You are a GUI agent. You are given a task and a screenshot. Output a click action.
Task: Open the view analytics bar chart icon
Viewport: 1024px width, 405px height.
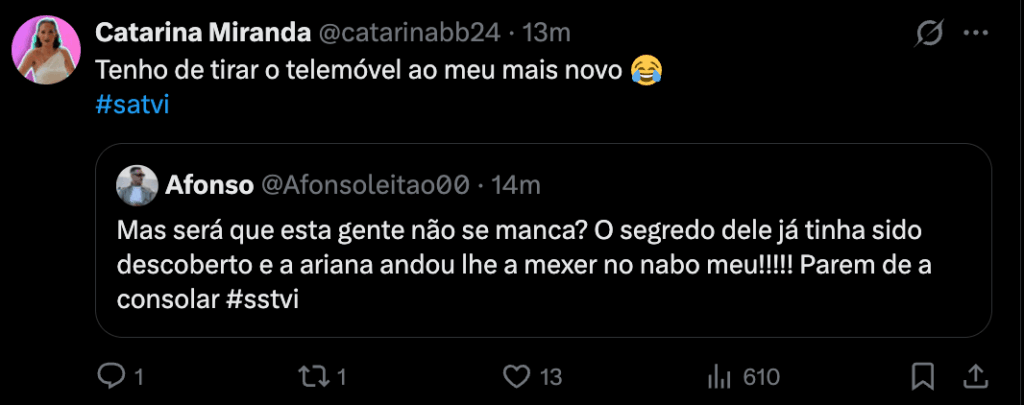pyautogui.click(x=719, y=376)
